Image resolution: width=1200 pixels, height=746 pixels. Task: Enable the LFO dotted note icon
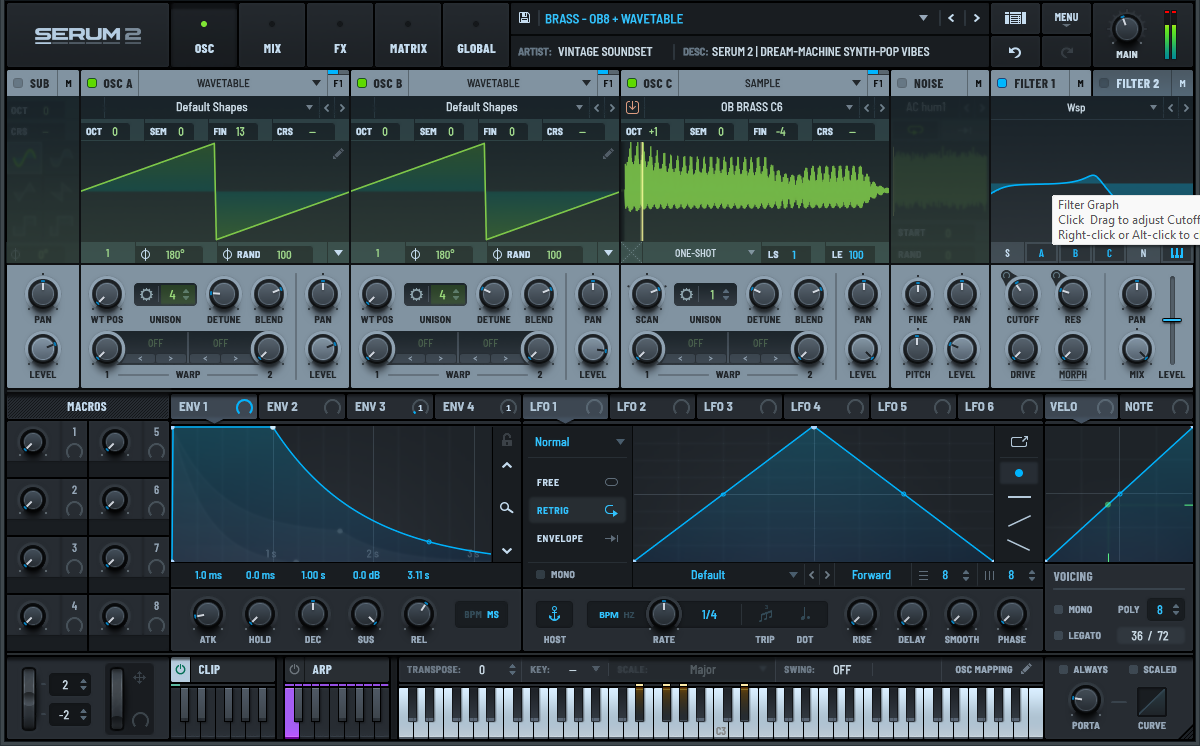pyautogui.click(x=805, y=614)
